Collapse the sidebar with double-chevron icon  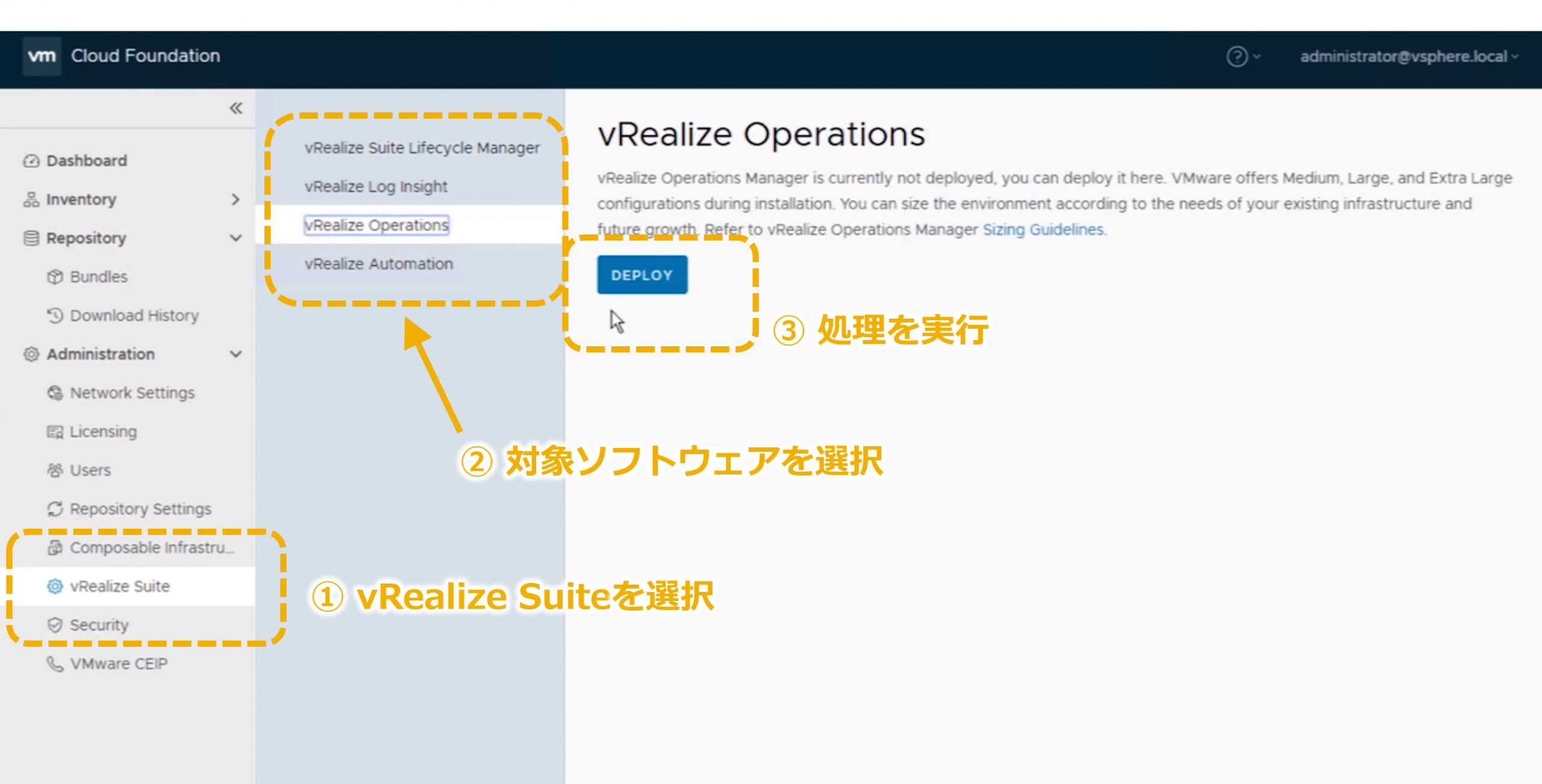click(236, 108)
